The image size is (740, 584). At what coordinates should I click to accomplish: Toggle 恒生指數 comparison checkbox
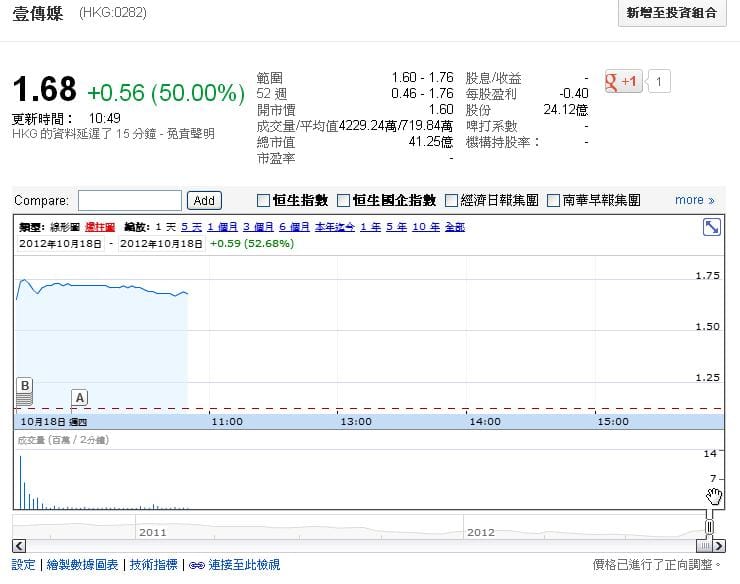[x=263, y=201]
